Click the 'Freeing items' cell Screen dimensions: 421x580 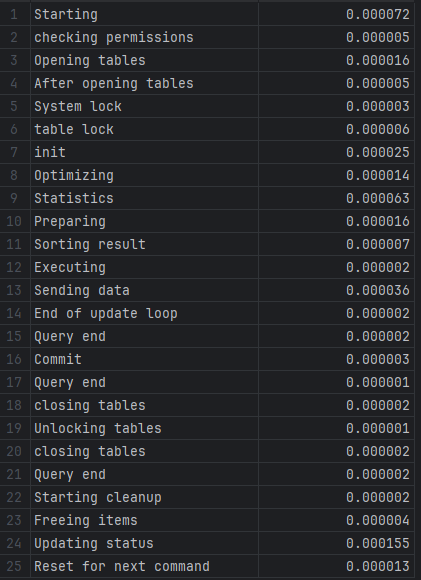click(144, 520)
